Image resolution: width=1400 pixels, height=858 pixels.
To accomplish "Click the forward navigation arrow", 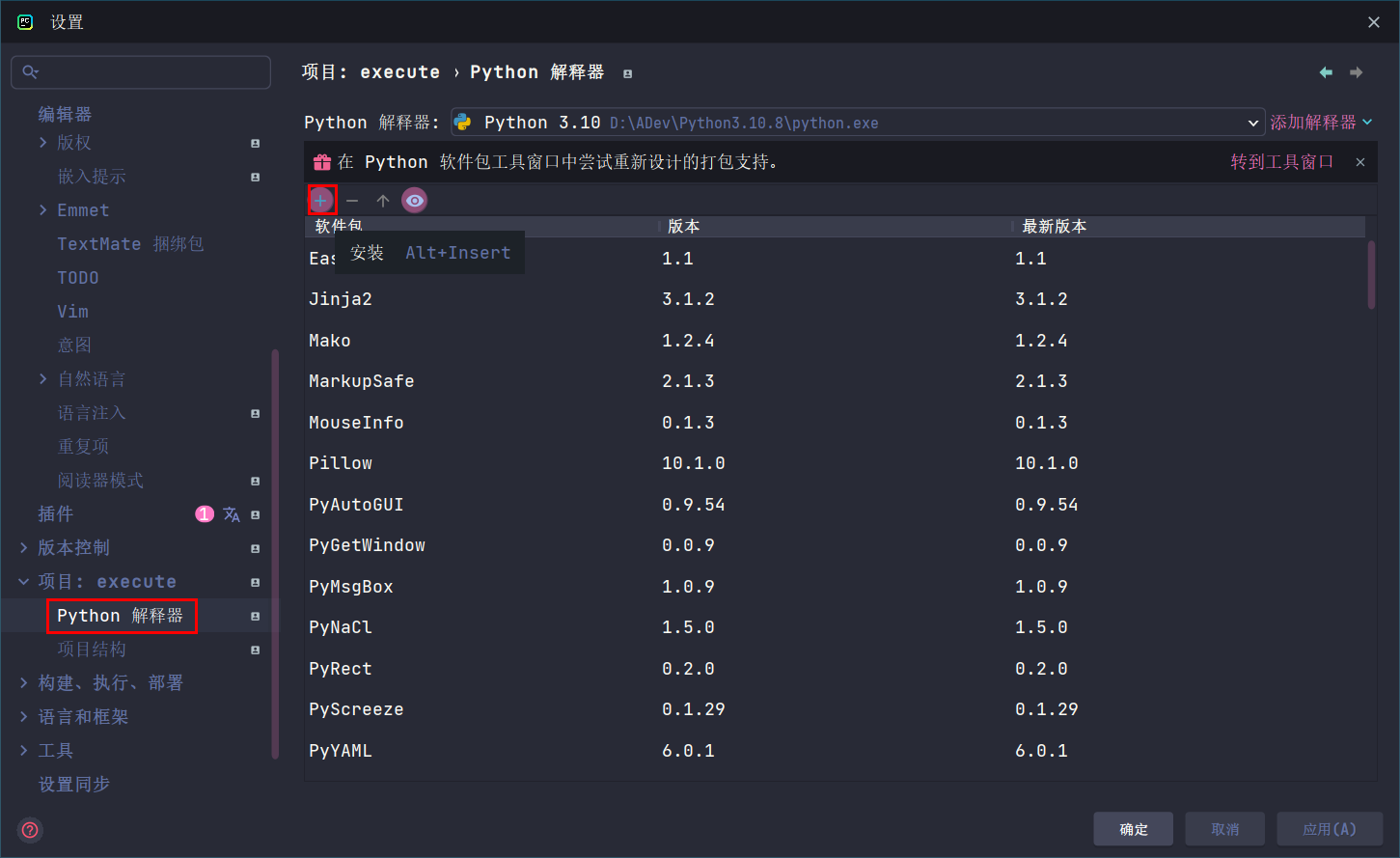I will point(1357,71).
